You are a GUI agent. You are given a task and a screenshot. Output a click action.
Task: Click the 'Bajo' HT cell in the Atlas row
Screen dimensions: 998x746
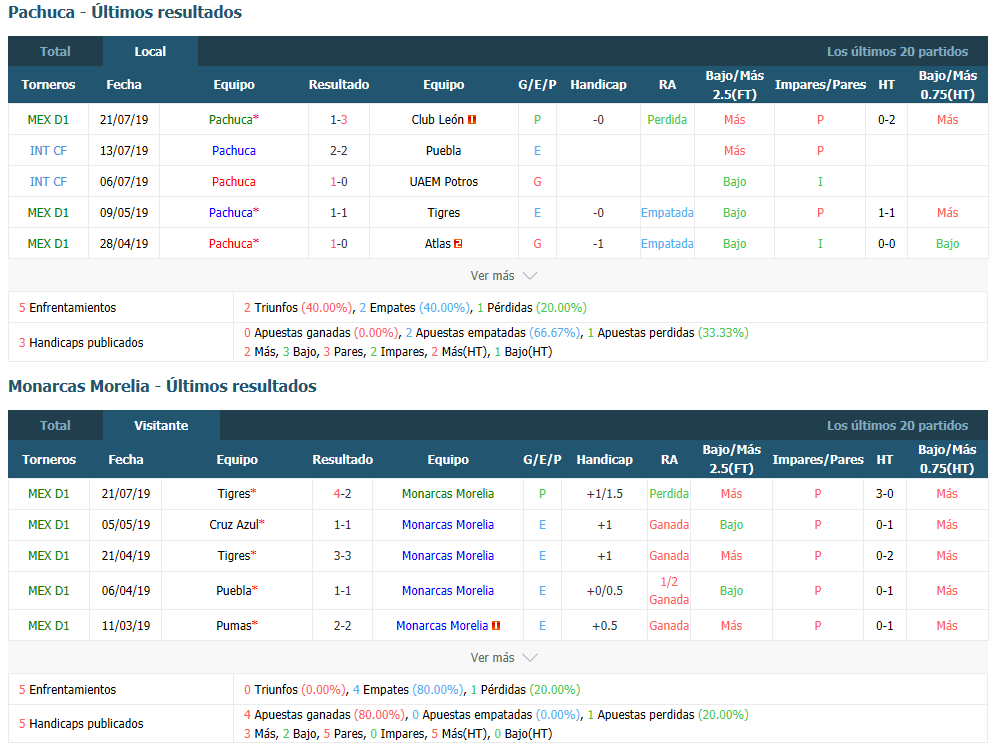click(948, 244)
